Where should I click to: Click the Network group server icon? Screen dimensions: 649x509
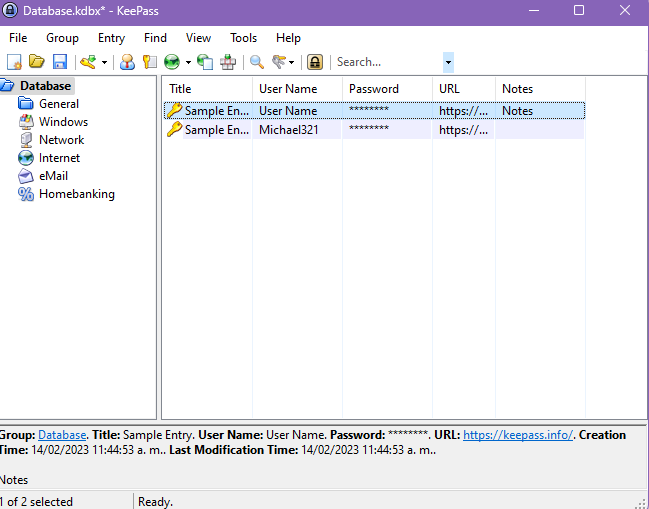[x=26, y=140]
